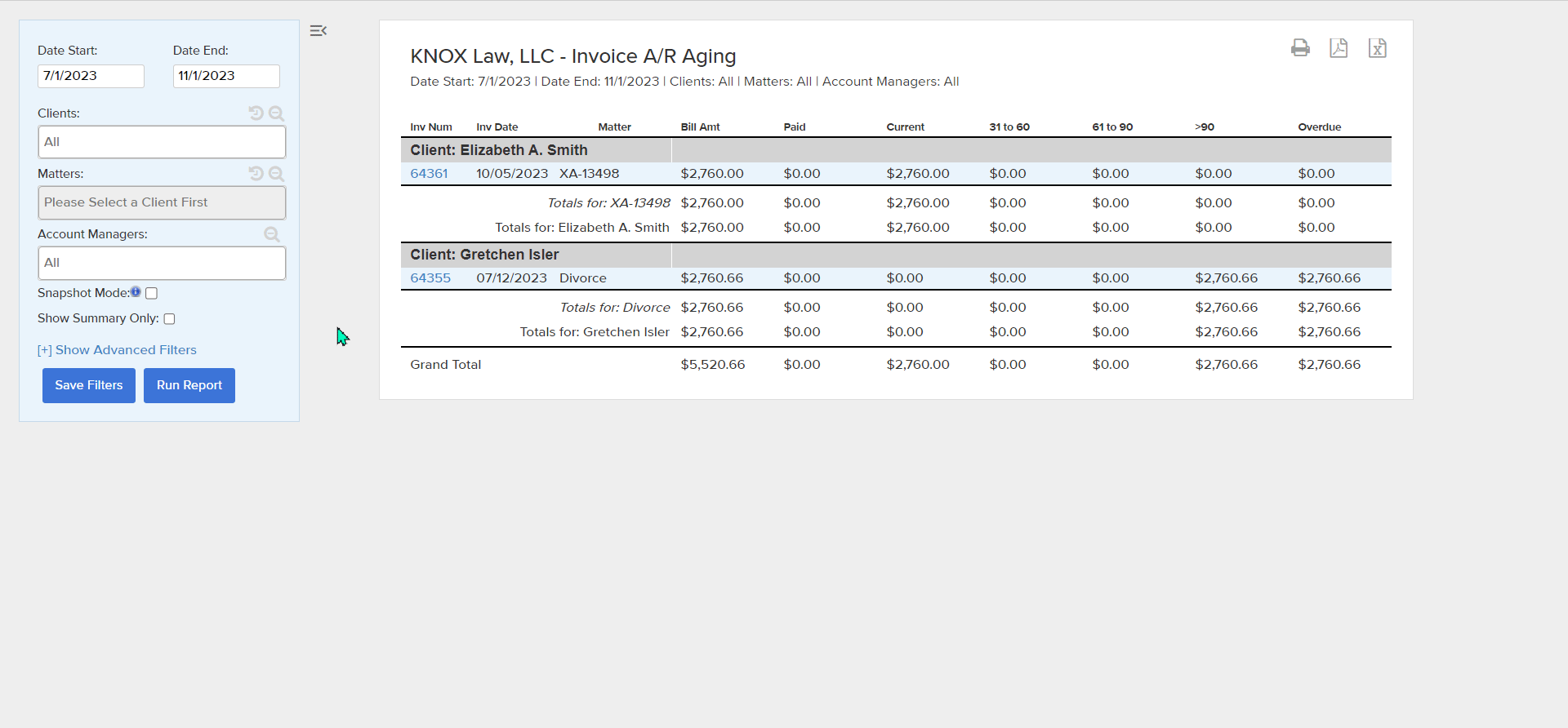Select the >90 column header
The image size is (1568, 728).
pyautogui.click(x=1205, y=127)
